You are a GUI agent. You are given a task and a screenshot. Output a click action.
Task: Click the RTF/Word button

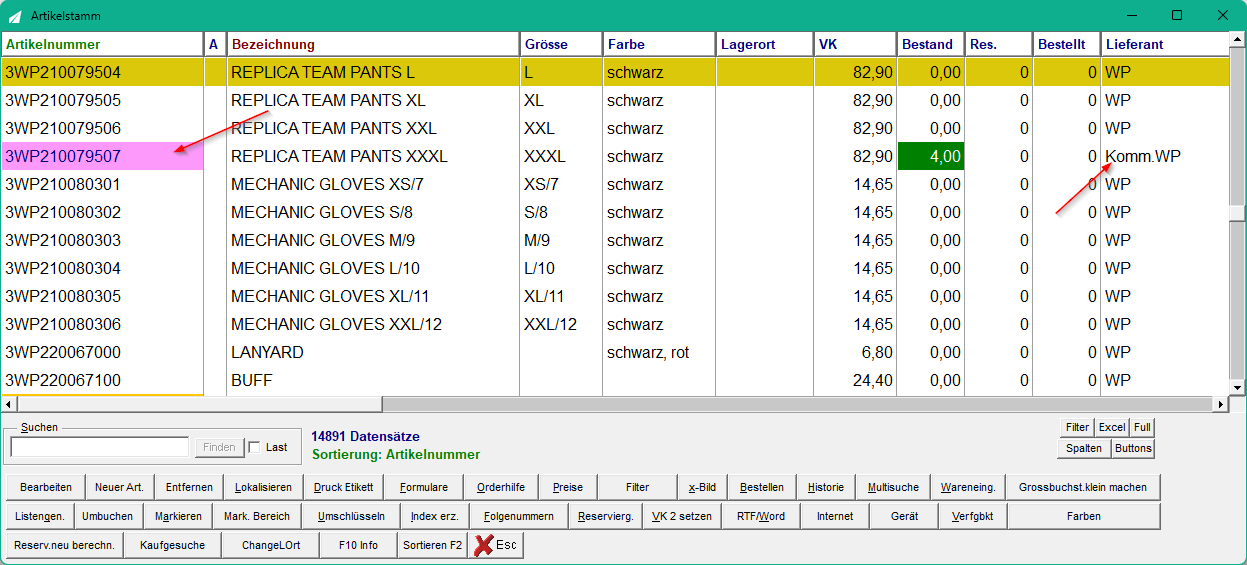(761, 516)
